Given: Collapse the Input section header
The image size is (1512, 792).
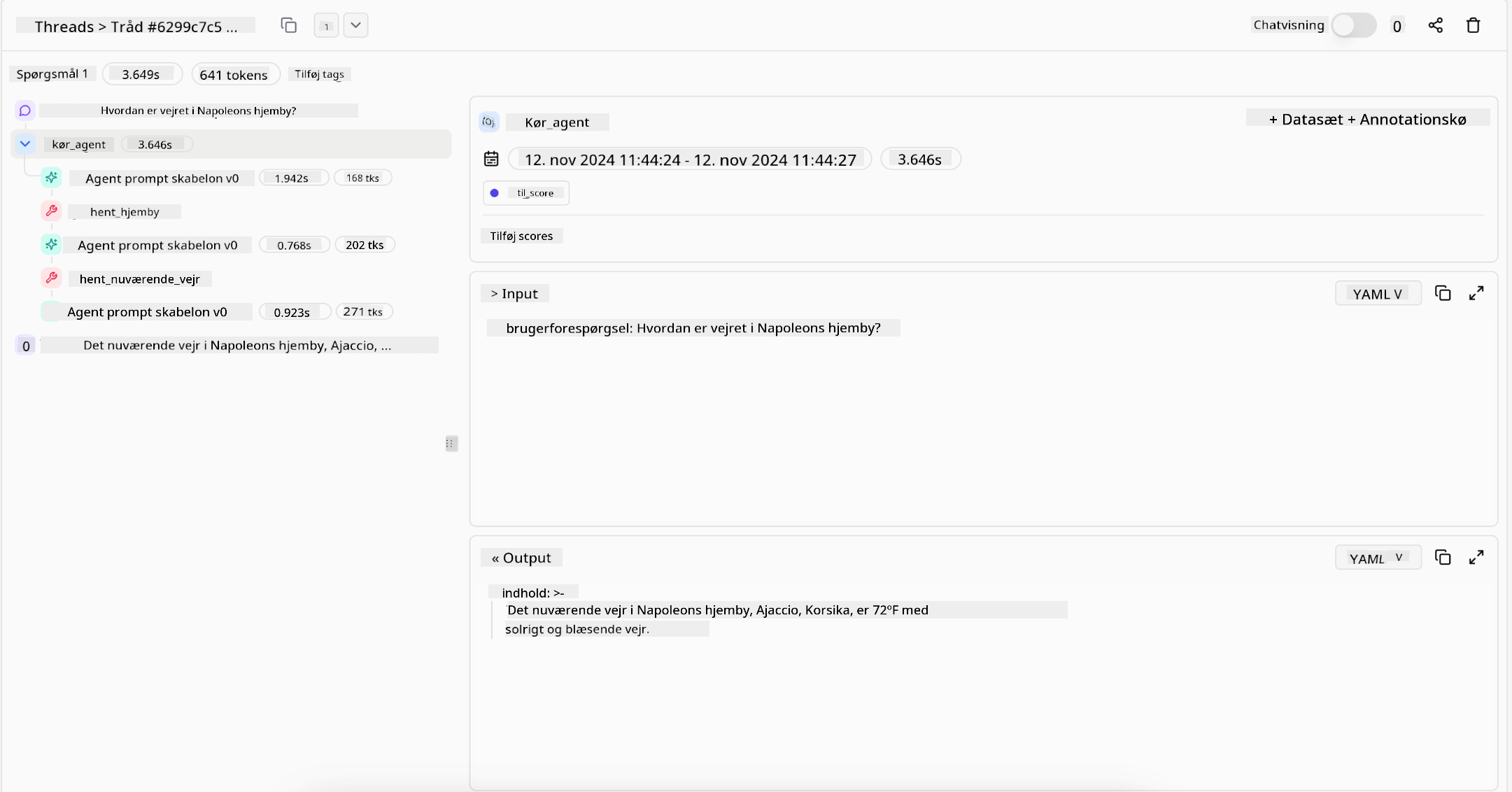Looking at the screenshot, I should [514, 294].
